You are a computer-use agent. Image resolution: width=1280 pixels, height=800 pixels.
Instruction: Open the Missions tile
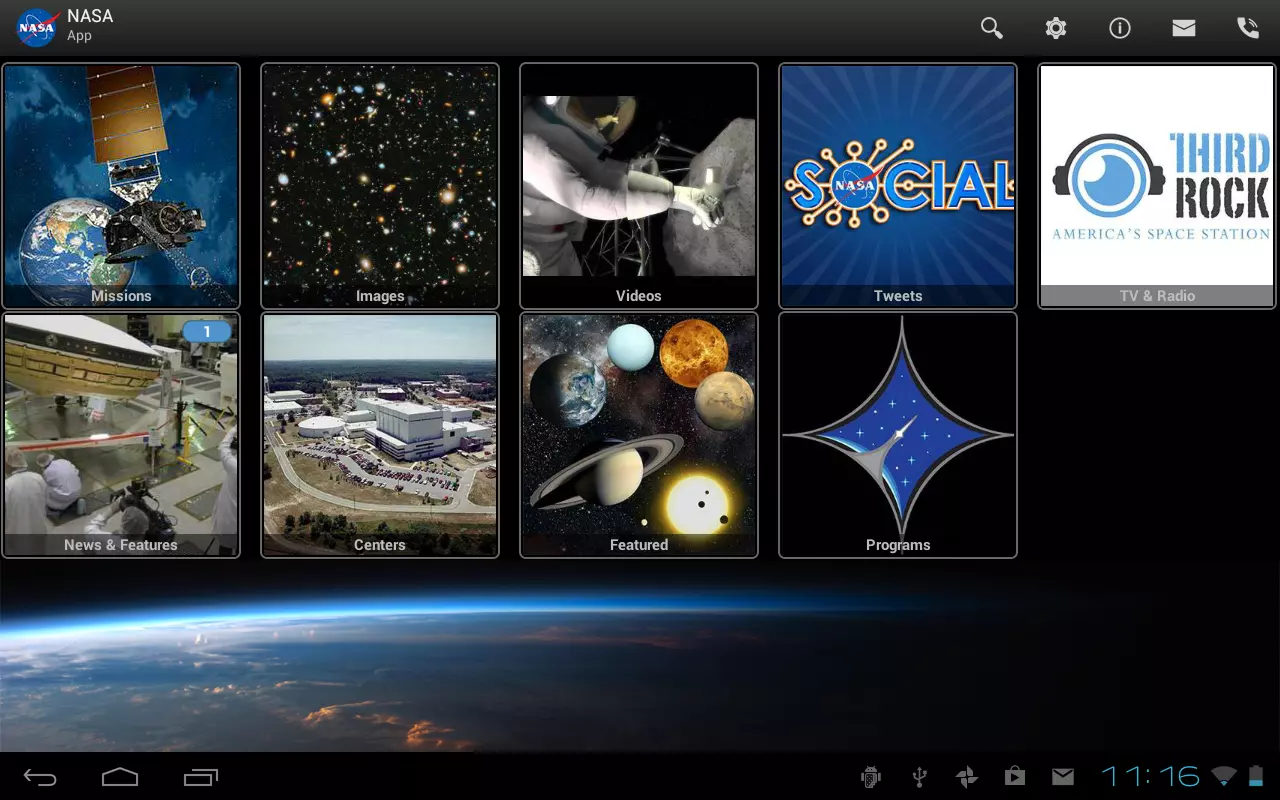pos(121,186)
